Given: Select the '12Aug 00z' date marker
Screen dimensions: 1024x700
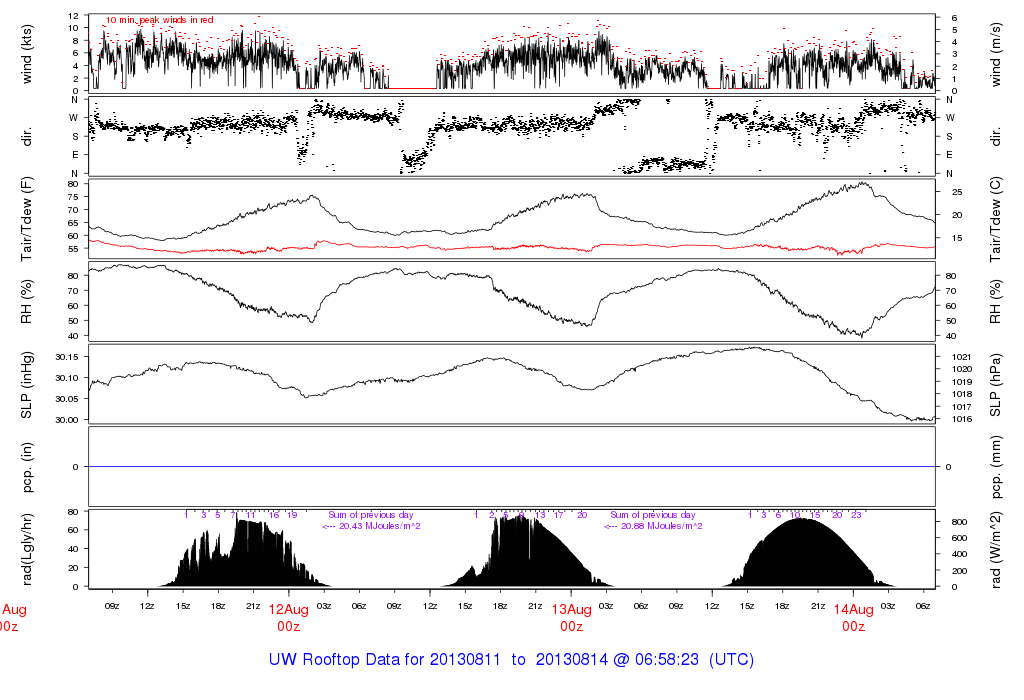Looking at the screenshot, I should [289, 617].
